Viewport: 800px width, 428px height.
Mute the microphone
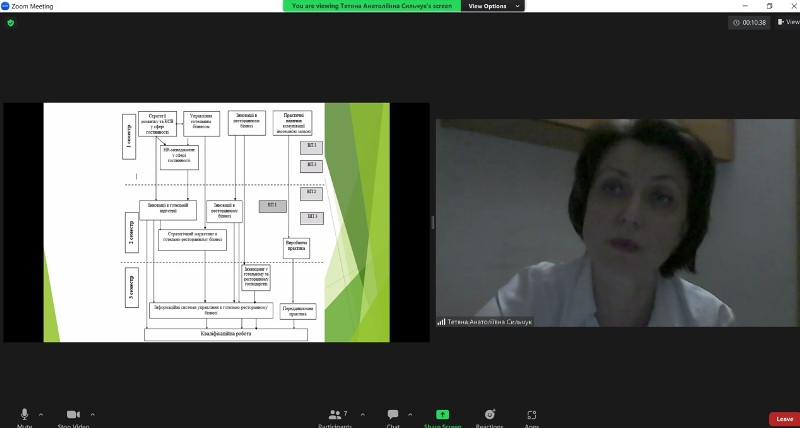pos(24,417)
